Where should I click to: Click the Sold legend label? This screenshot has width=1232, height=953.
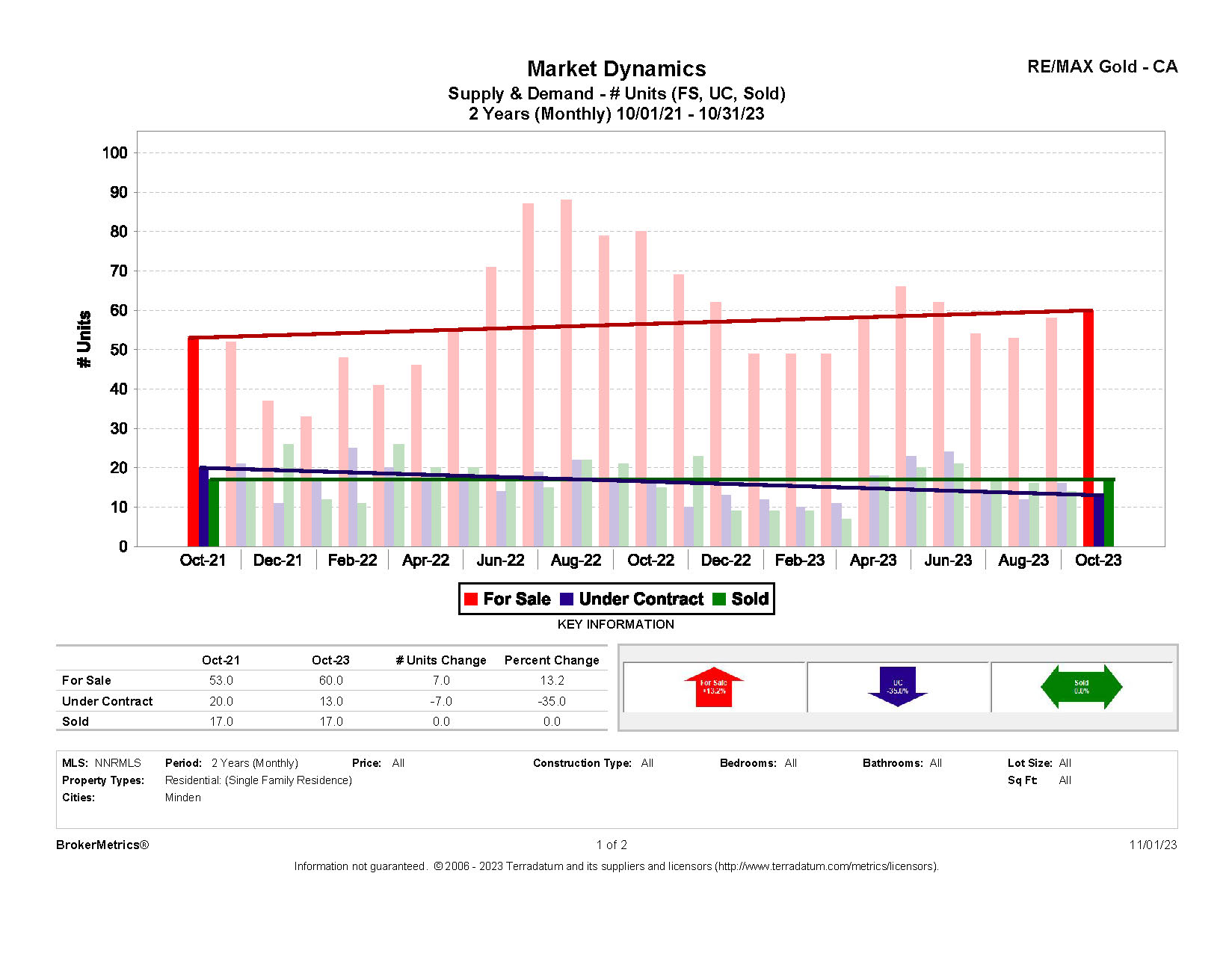[x=750, y=599]
